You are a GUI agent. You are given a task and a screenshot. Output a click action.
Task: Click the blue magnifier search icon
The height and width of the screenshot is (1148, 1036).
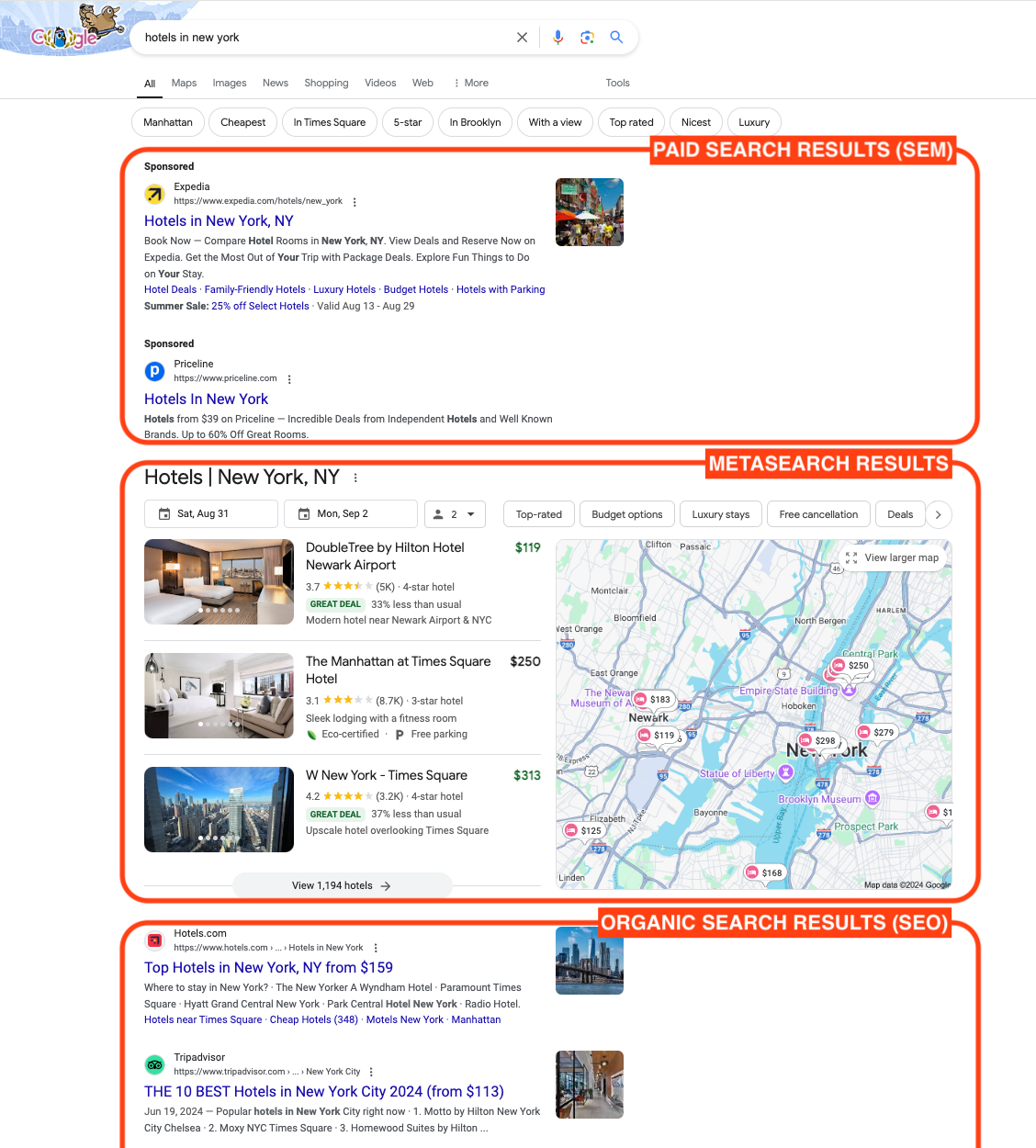tap(616, 38)
